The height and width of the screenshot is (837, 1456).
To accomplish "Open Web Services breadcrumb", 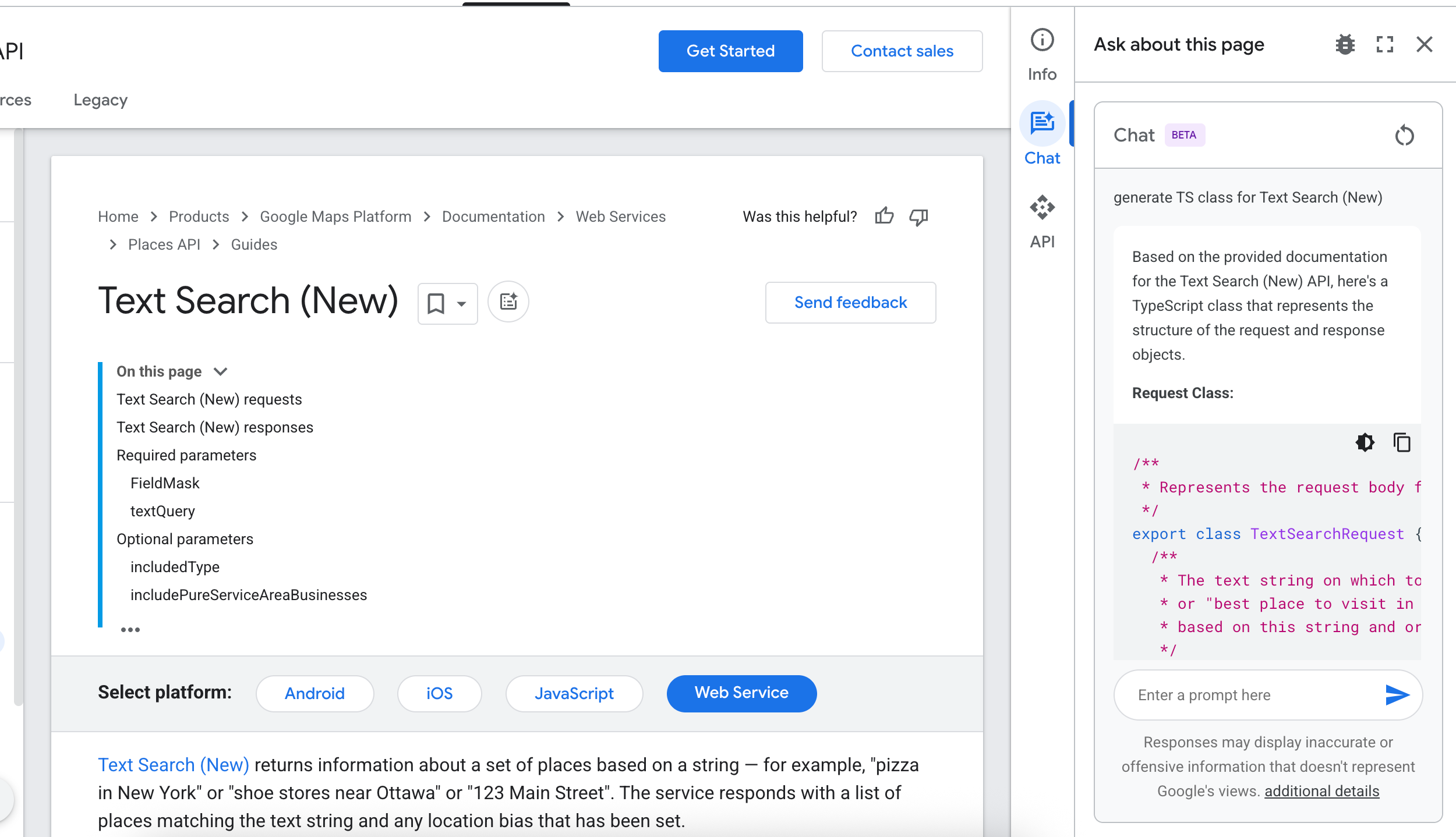I will pos(621,217).
